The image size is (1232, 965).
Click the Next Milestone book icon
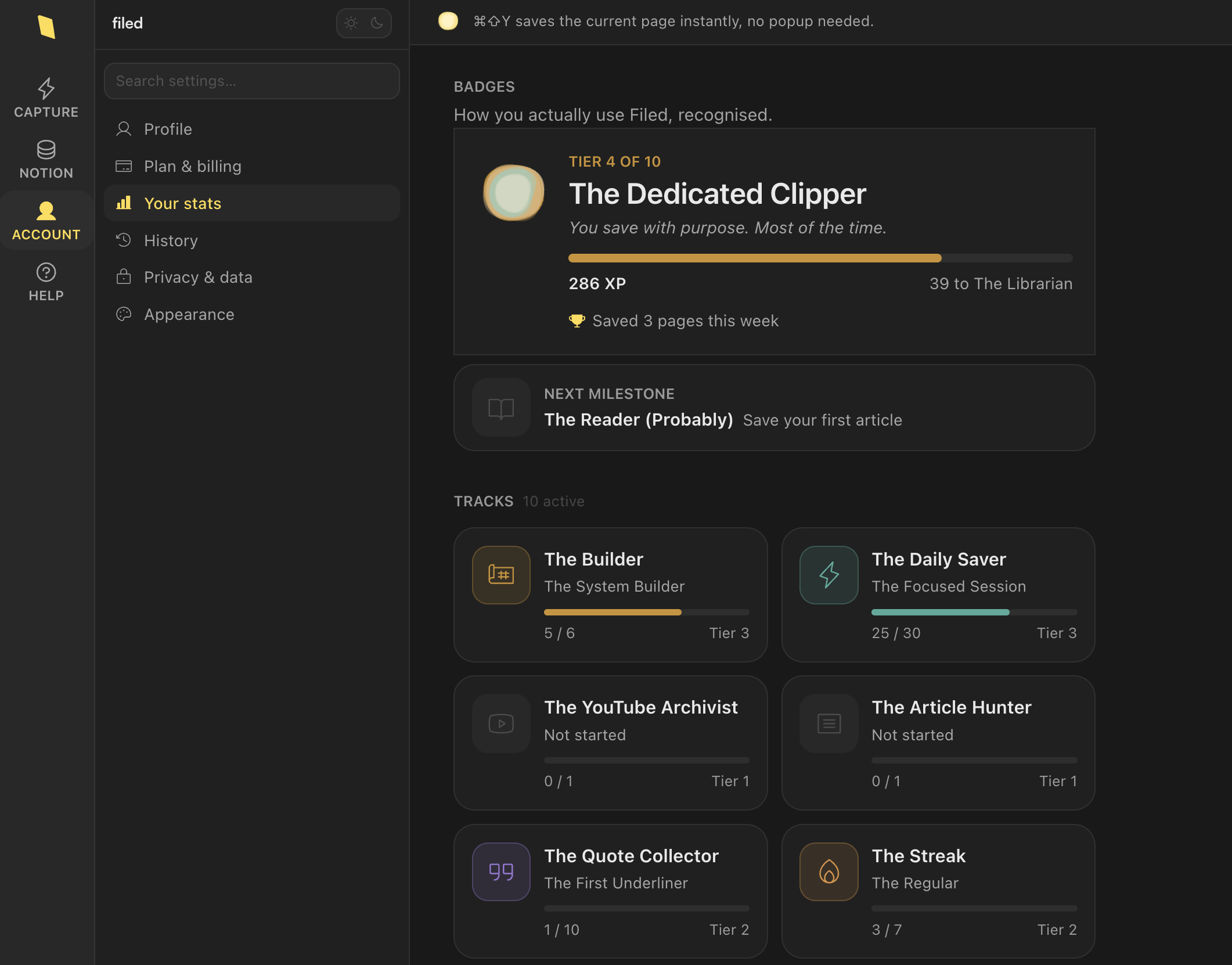click(501, 408)
